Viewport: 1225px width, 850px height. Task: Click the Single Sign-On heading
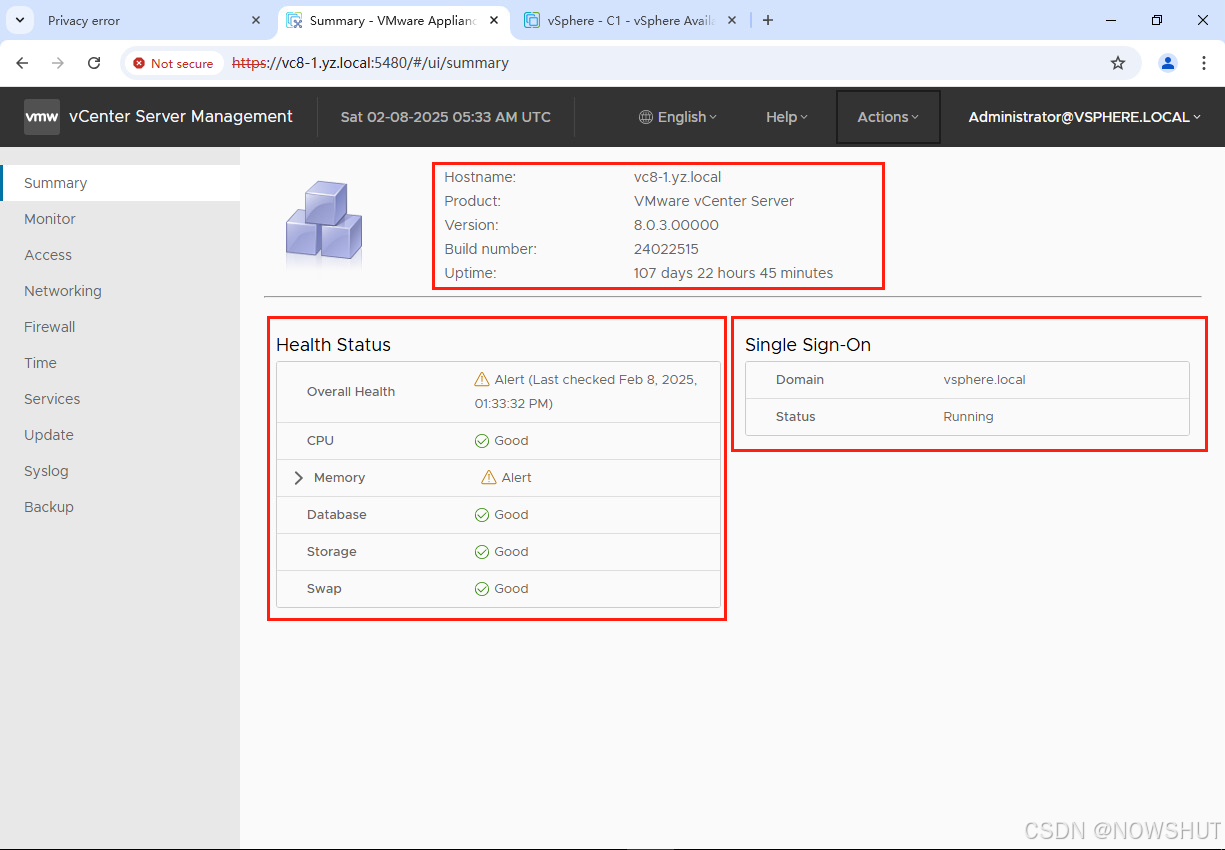click(808, 345)
